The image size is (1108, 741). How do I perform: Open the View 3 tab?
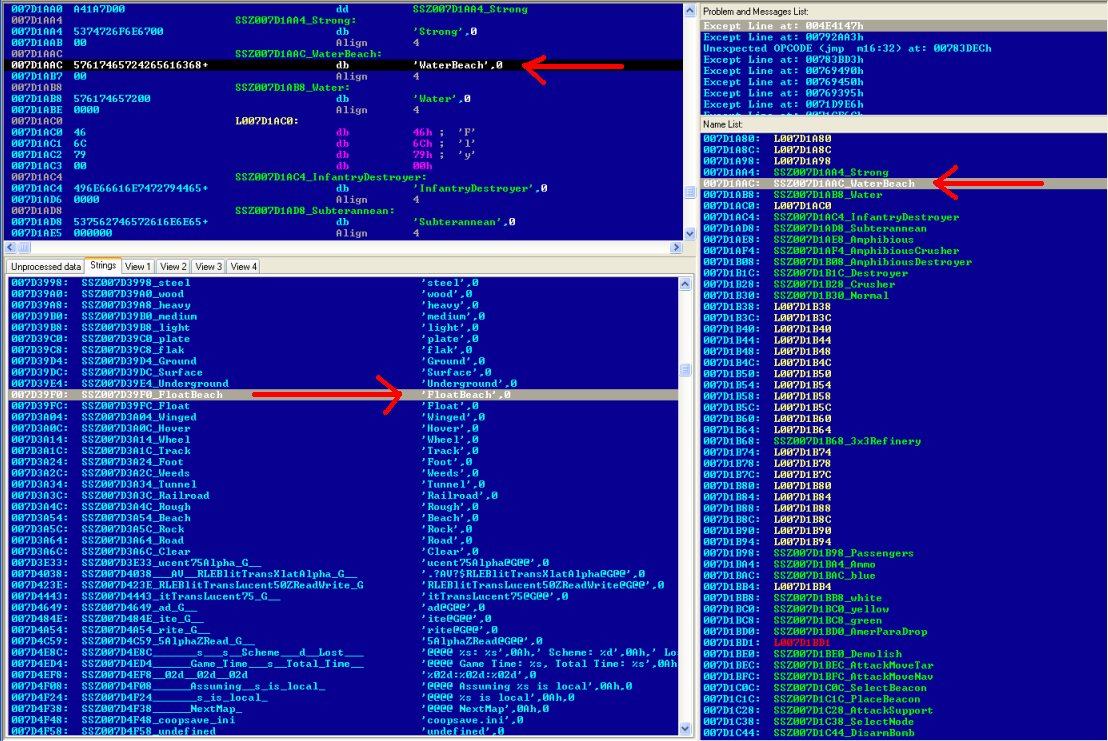tap(208, 267)
